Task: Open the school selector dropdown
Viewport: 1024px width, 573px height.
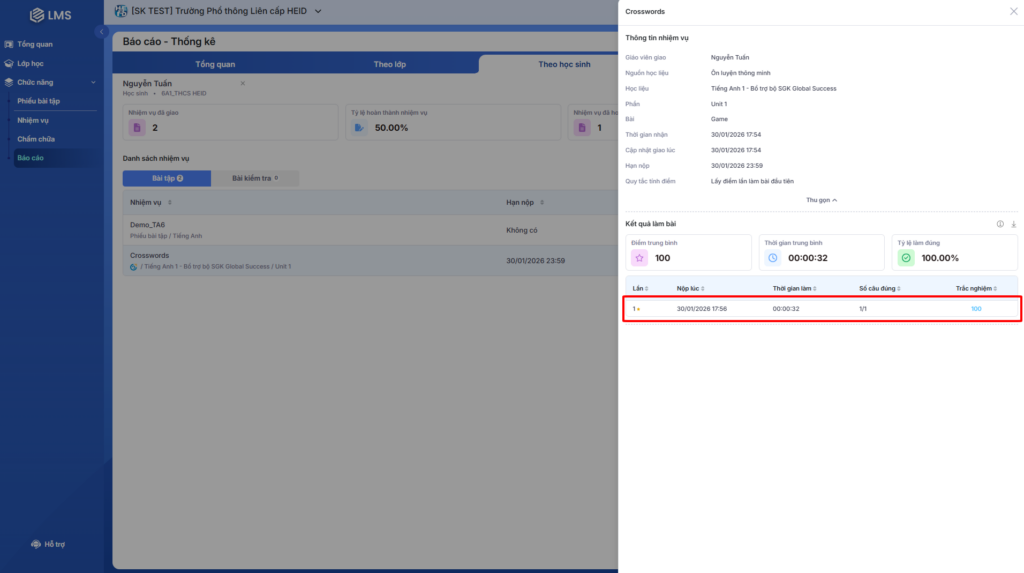Action: click(318, 11)
